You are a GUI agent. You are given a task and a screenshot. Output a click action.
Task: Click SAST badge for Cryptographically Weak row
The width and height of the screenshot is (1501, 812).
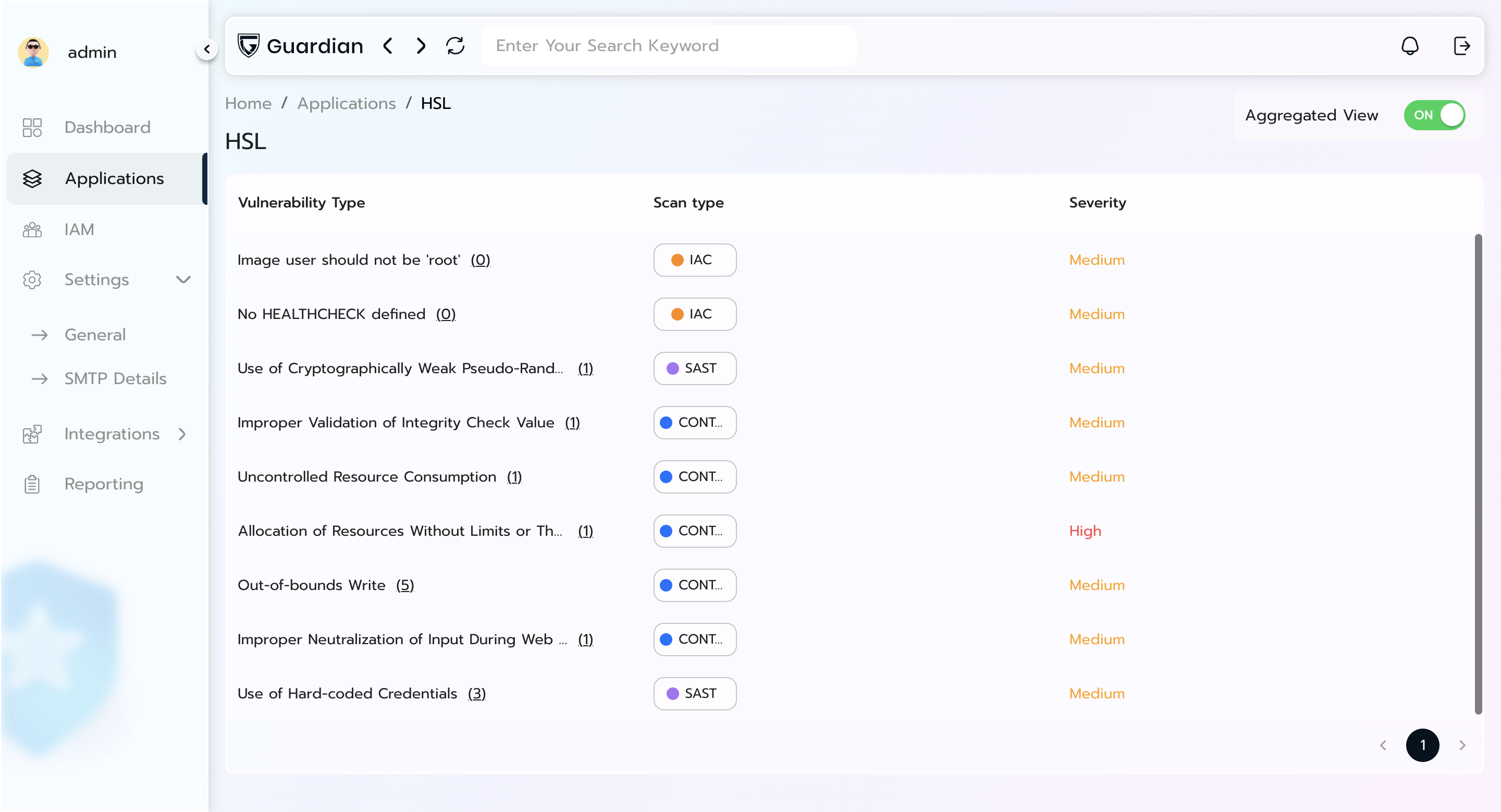[695, 368]
